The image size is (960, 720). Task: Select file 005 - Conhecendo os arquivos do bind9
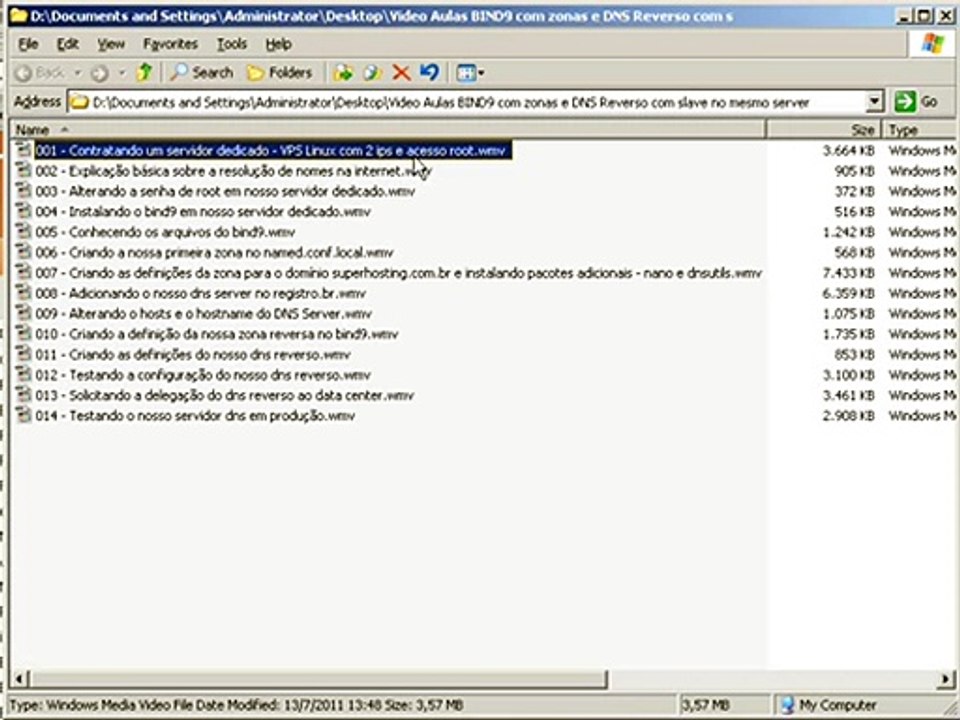pos(165,233)
